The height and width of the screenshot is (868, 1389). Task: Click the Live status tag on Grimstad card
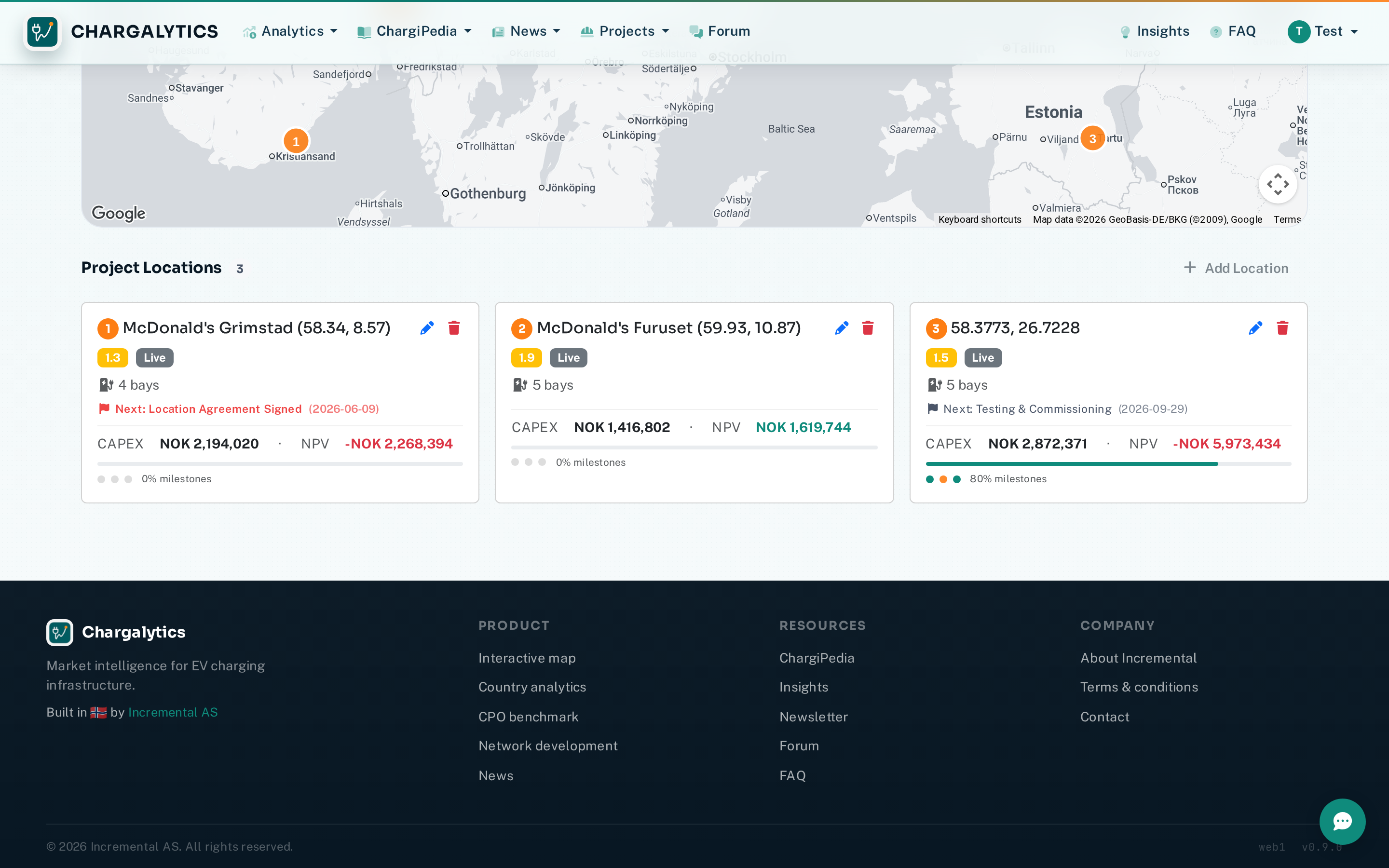[154, 358]
